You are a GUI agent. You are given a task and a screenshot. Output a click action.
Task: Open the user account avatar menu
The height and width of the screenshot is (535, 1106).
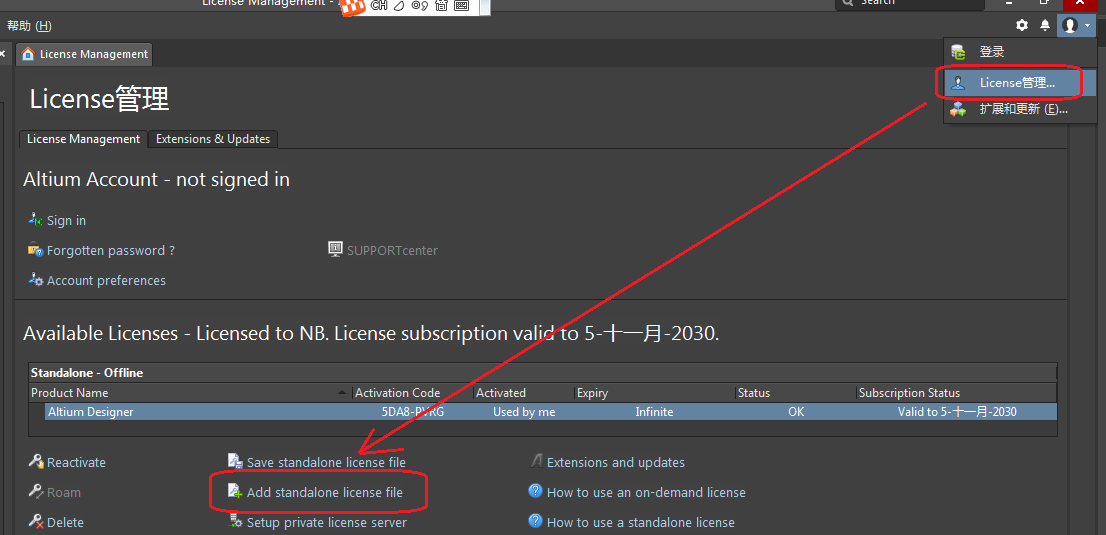(1070, 25)
